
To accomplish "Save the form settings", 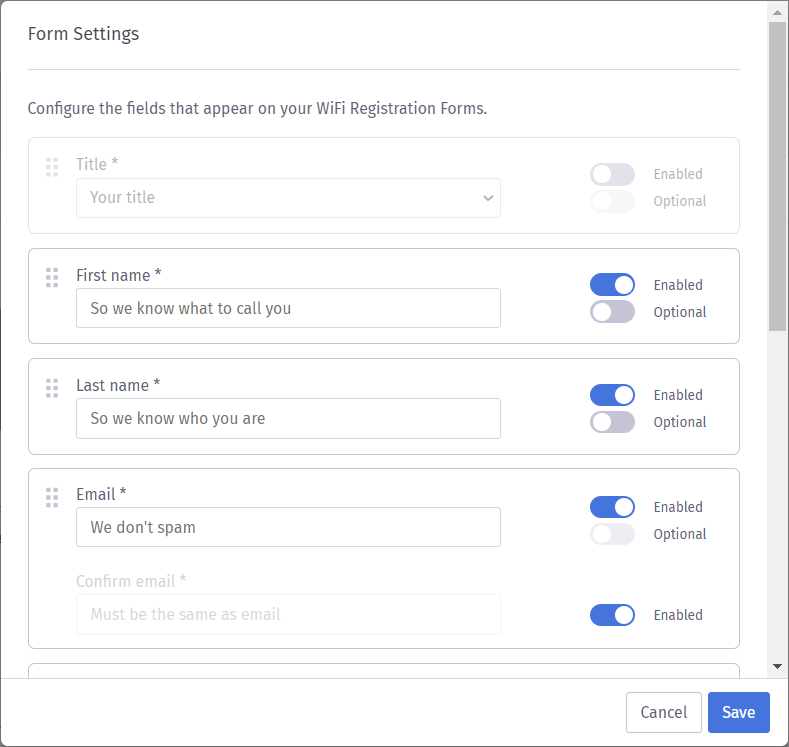I will point(739,712).
